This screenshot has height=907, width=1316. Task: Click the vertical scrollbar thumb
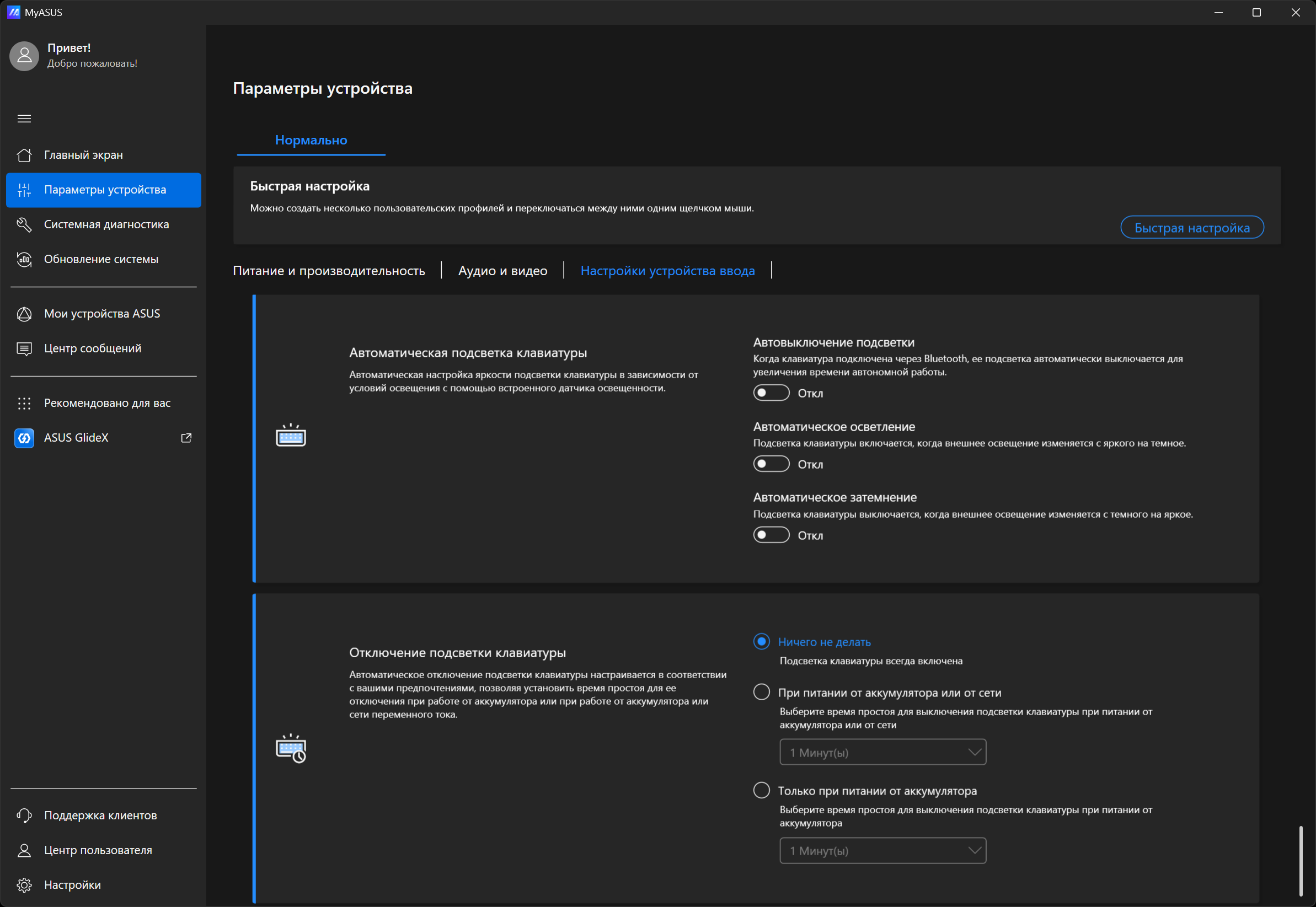1301,861
